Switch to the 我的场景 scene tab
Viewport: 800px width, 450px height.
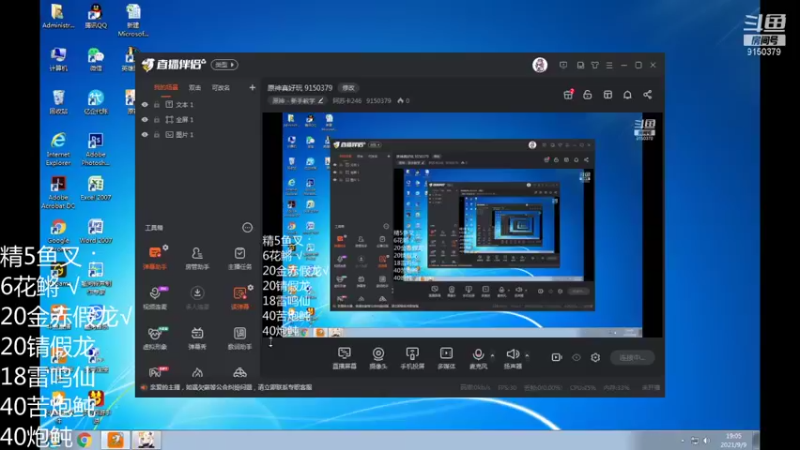click(x=166, y=88)
